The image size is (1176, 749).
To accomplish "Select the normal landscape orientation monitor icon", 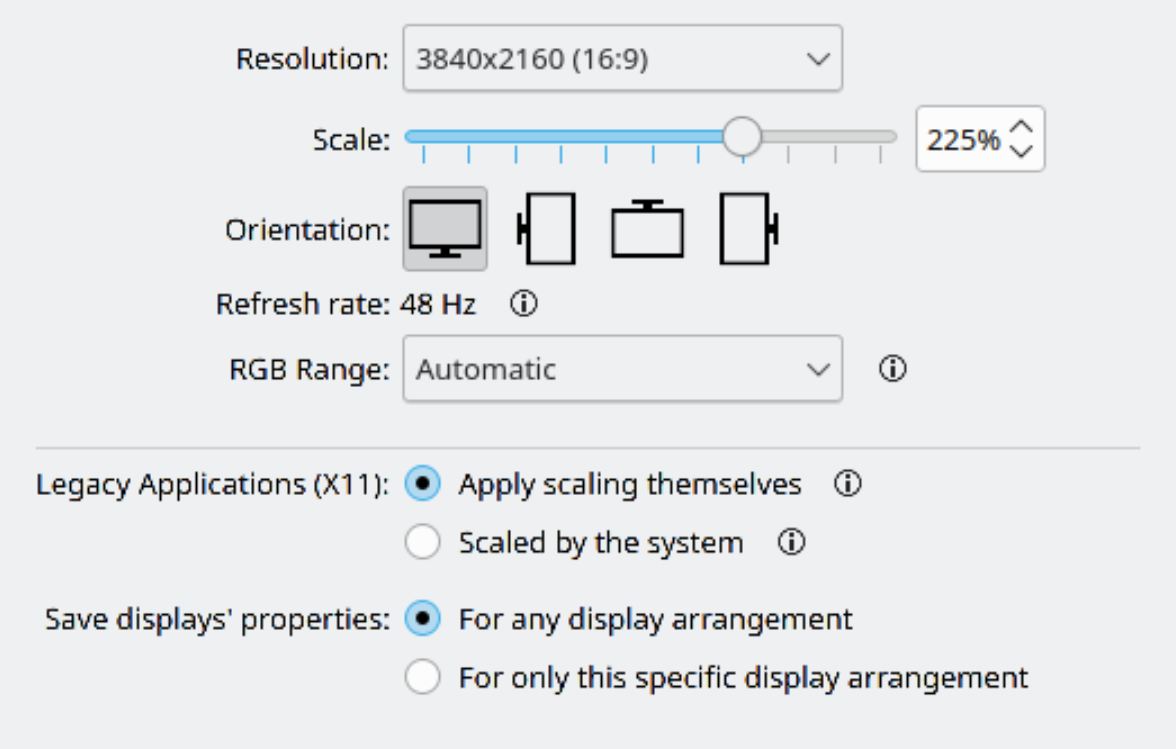I will (445, 229).
